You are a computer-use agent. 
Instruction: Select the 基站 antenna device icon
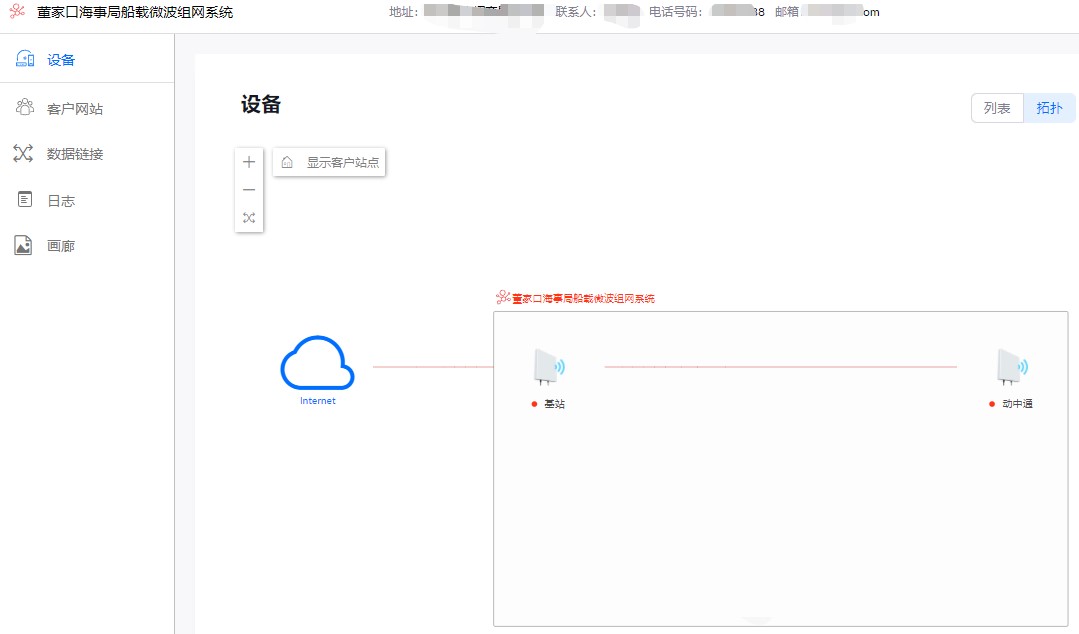(x=546, y=367)
